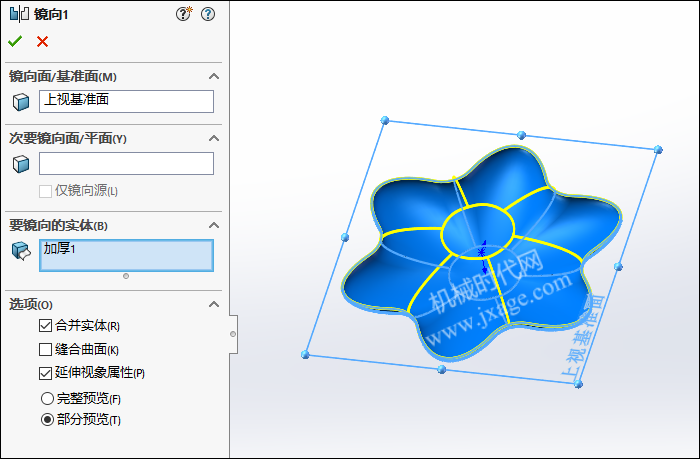The image size is (700, 459).
Task: Click the plane's bottom-right corner handle
Action: click(578, 384)
